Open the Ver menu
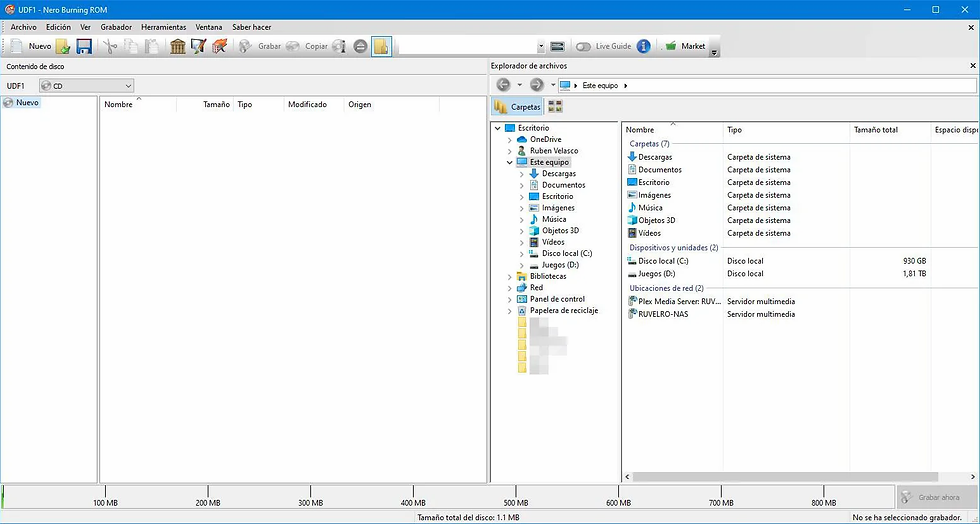This screenshot has width=980, height=524. point(86,27)
